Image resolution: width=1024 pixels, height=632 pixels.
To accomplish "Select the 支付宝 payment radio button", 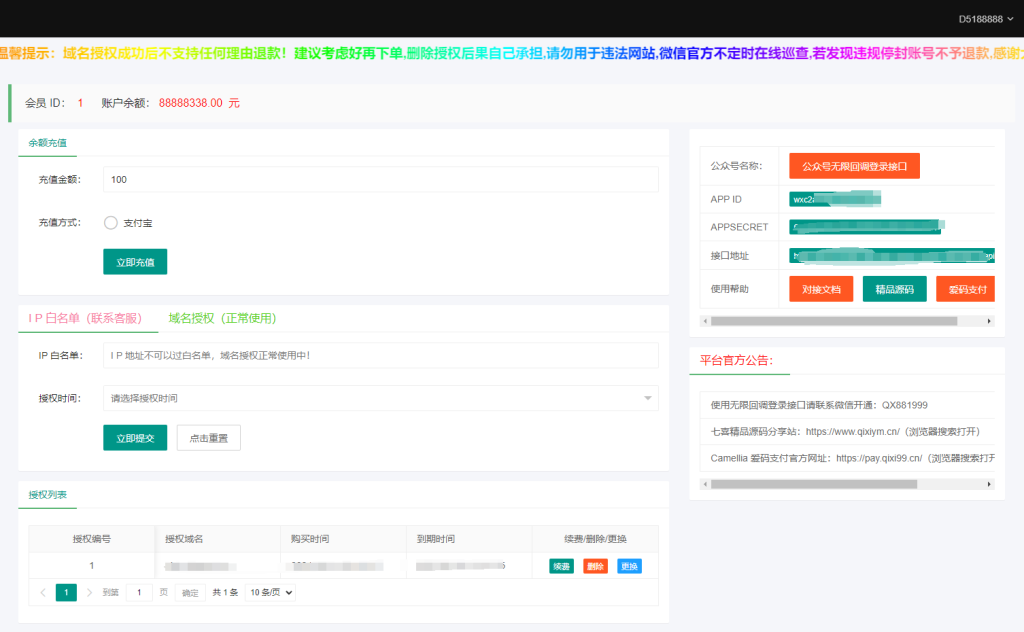I will 110,224.
